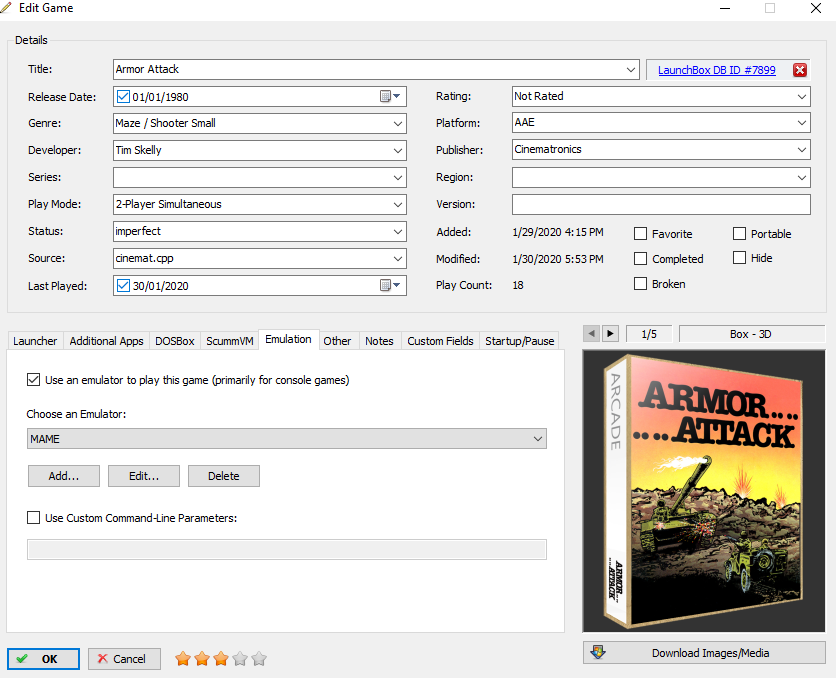Image resolution: width=836 pixels, height=678 pixels.
Task: Set rating to five stars
Action: pyautogui.click(x=259, y=659)
